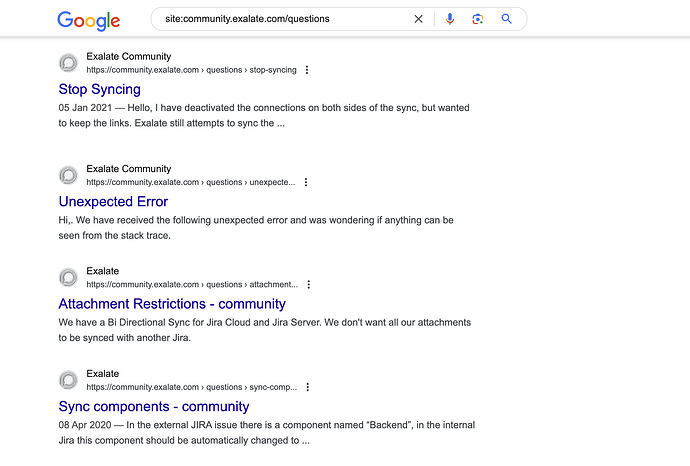Click the questions › attachment... breadcrumb URL
Screen dimensions: 690x466
pyautogui.click(x=192, y=285)
